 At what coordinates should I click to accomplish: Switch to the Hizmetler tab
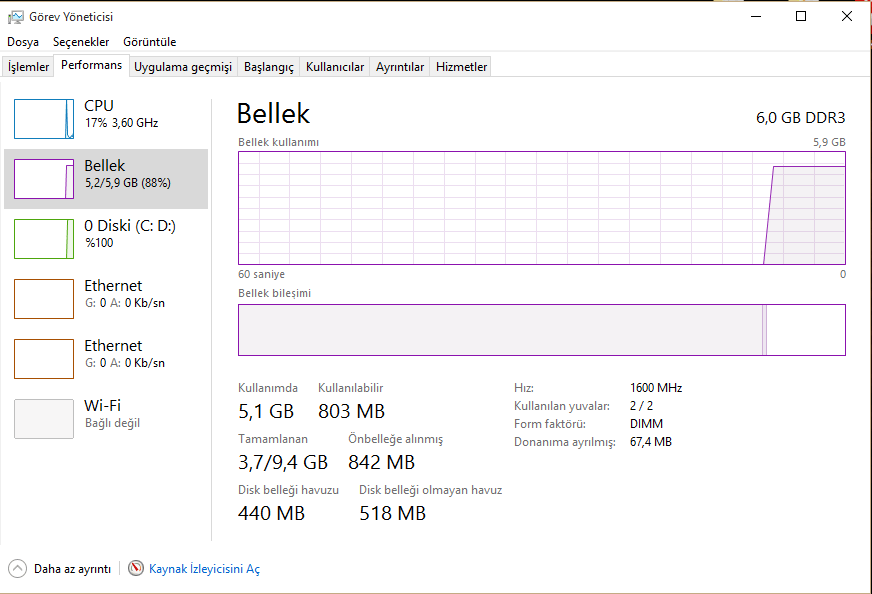462,67
